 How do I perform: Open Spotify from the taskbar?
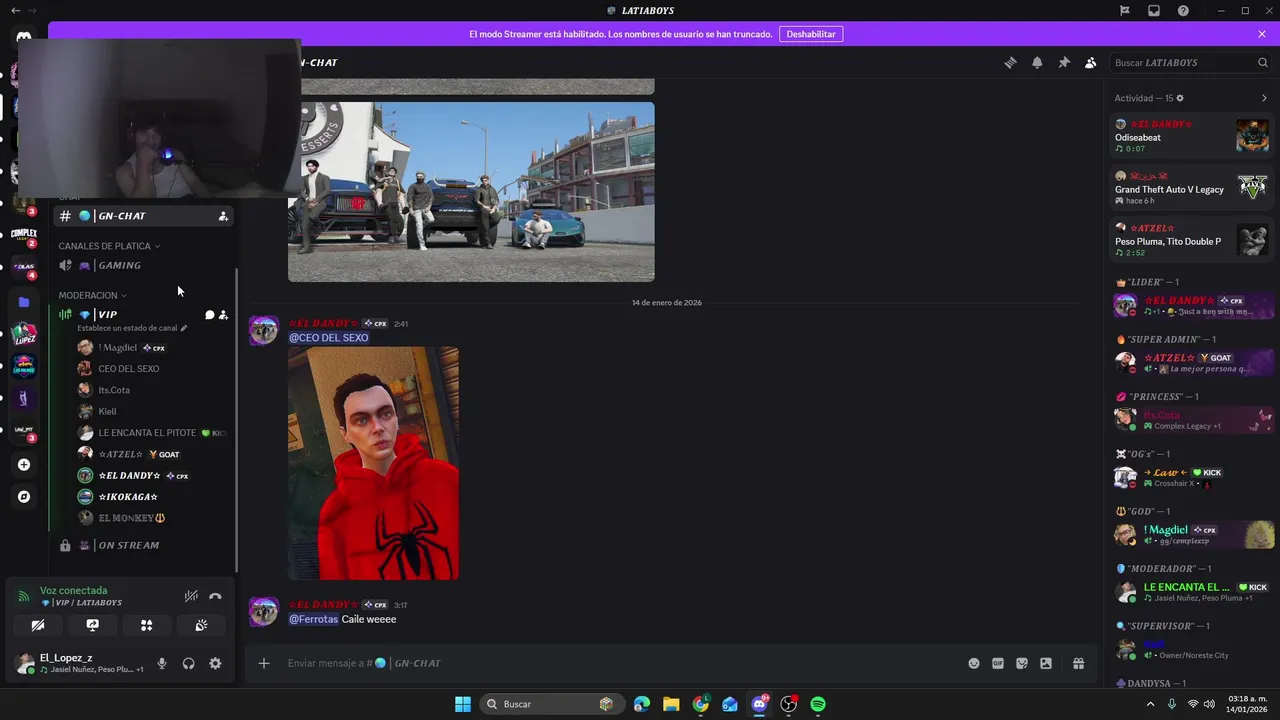click(818, 704)
